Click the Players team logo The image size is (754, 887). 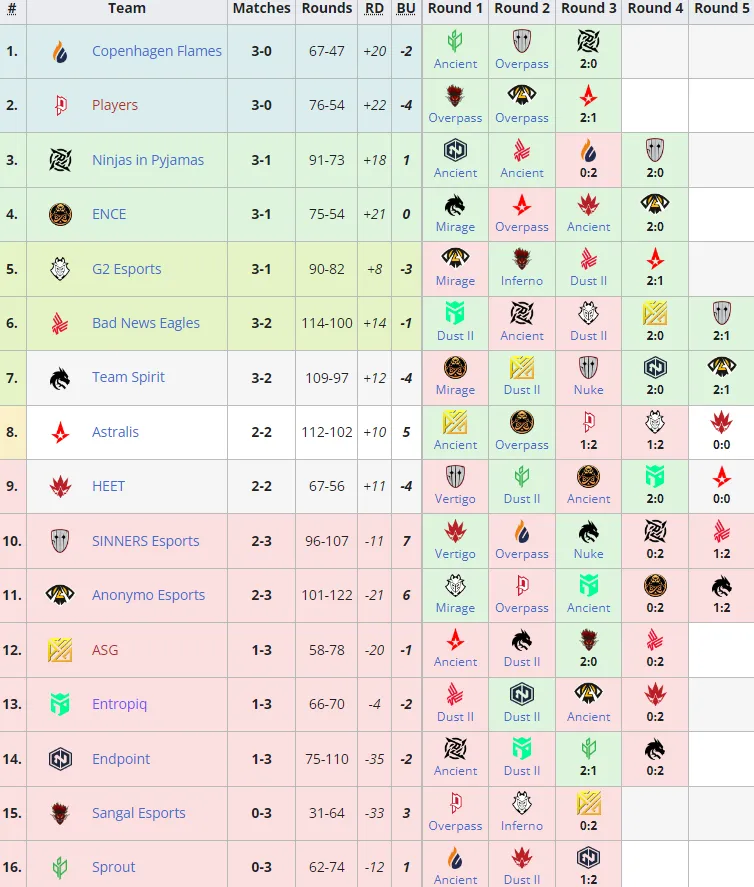60,105
